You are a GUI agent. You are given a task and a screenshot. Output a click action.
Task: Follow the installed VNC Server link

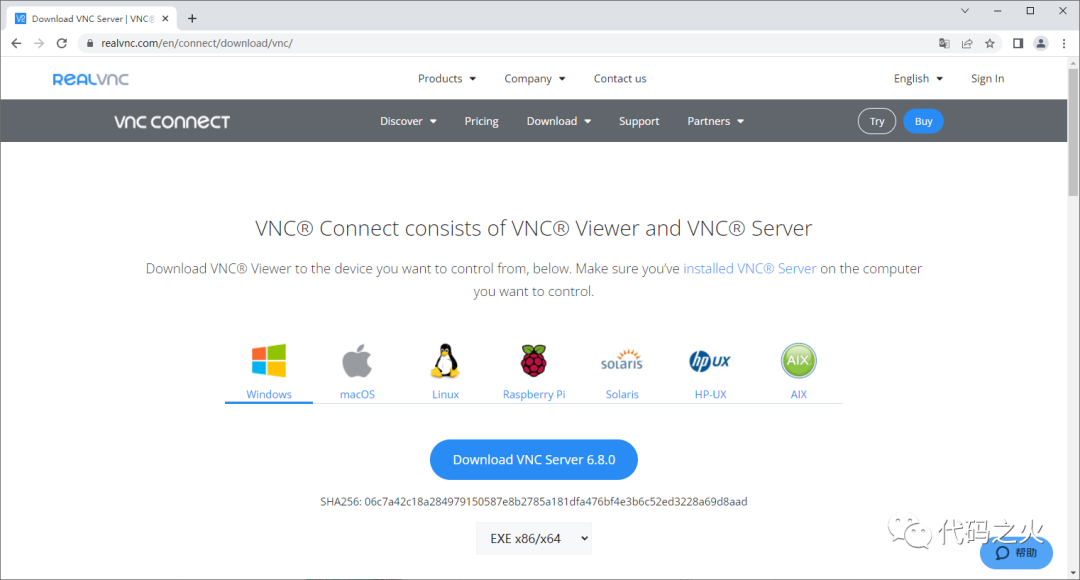(749, 269)
